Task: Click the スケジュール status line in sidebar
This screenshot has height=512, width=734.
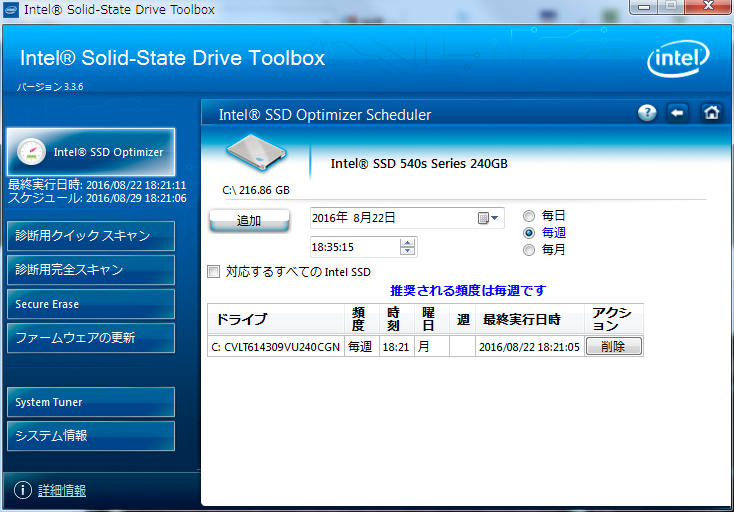Action: (97, 198)
